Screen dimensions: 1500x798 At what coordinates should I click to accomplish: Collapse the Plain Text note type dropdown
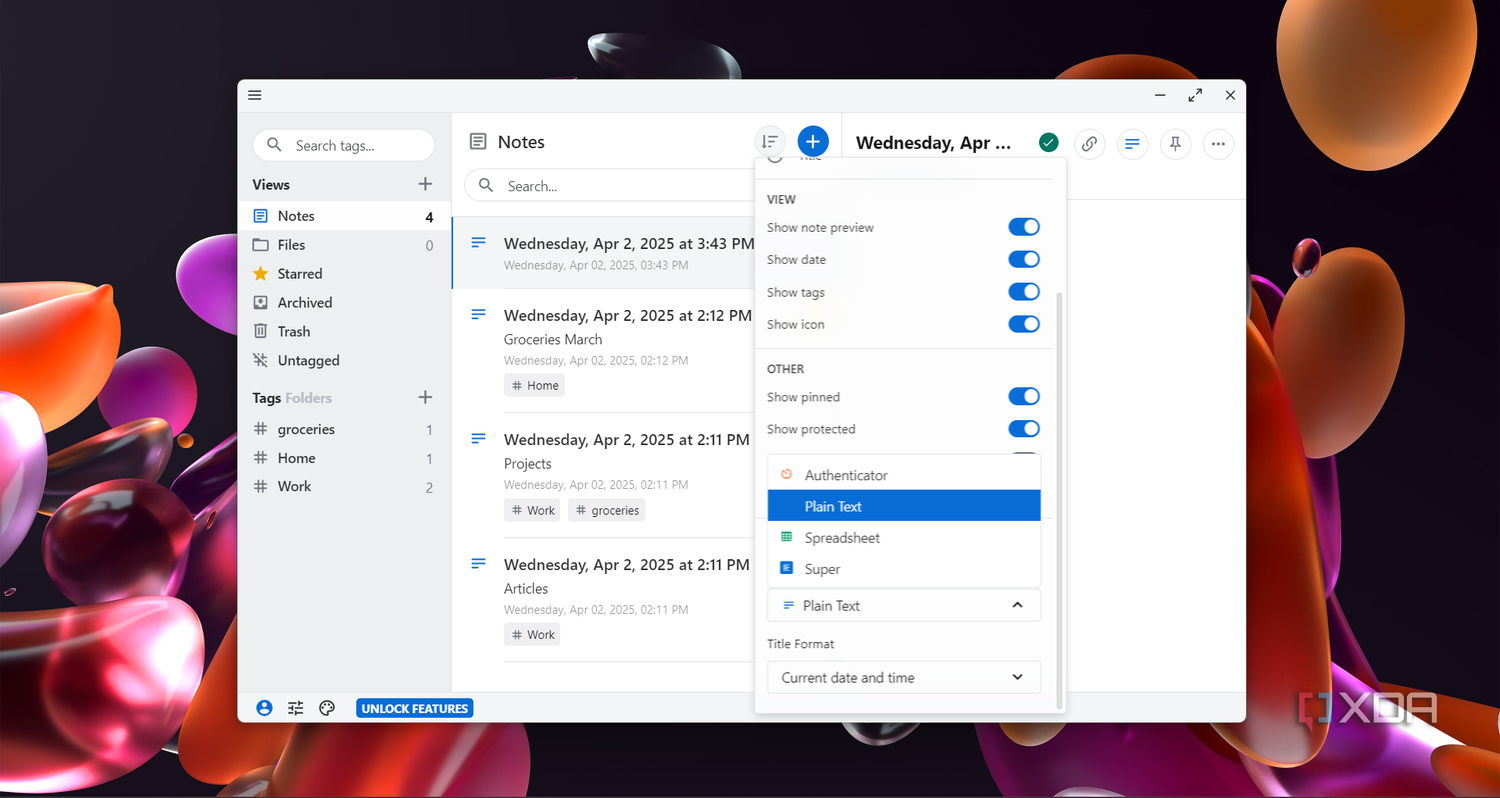(x=904, y=605)
